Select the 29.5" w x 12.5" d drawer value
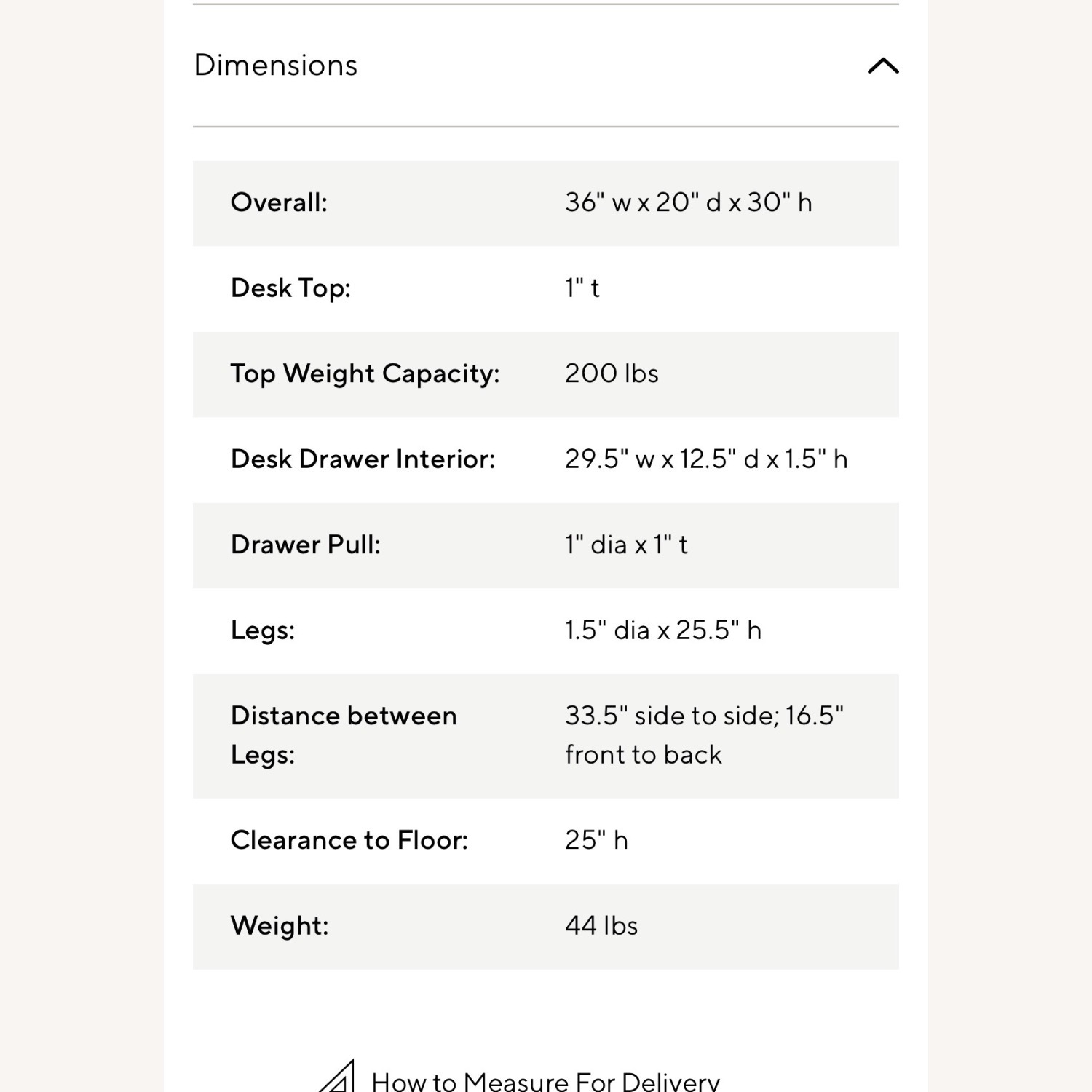 coord(706,459)
